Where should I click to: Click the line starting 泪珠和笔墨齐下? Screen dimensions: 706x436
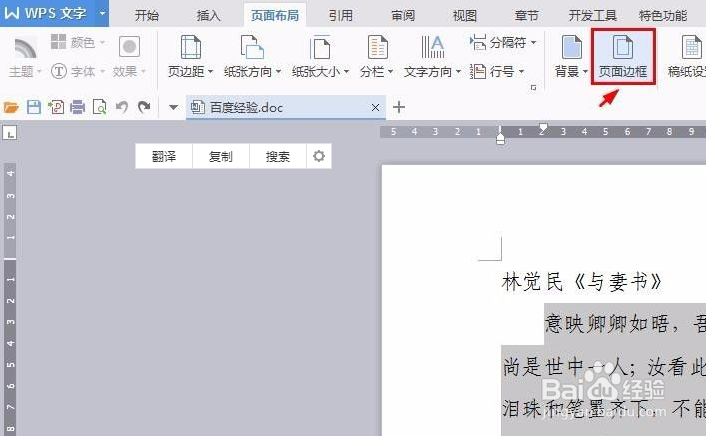click(x=603, y=409)
